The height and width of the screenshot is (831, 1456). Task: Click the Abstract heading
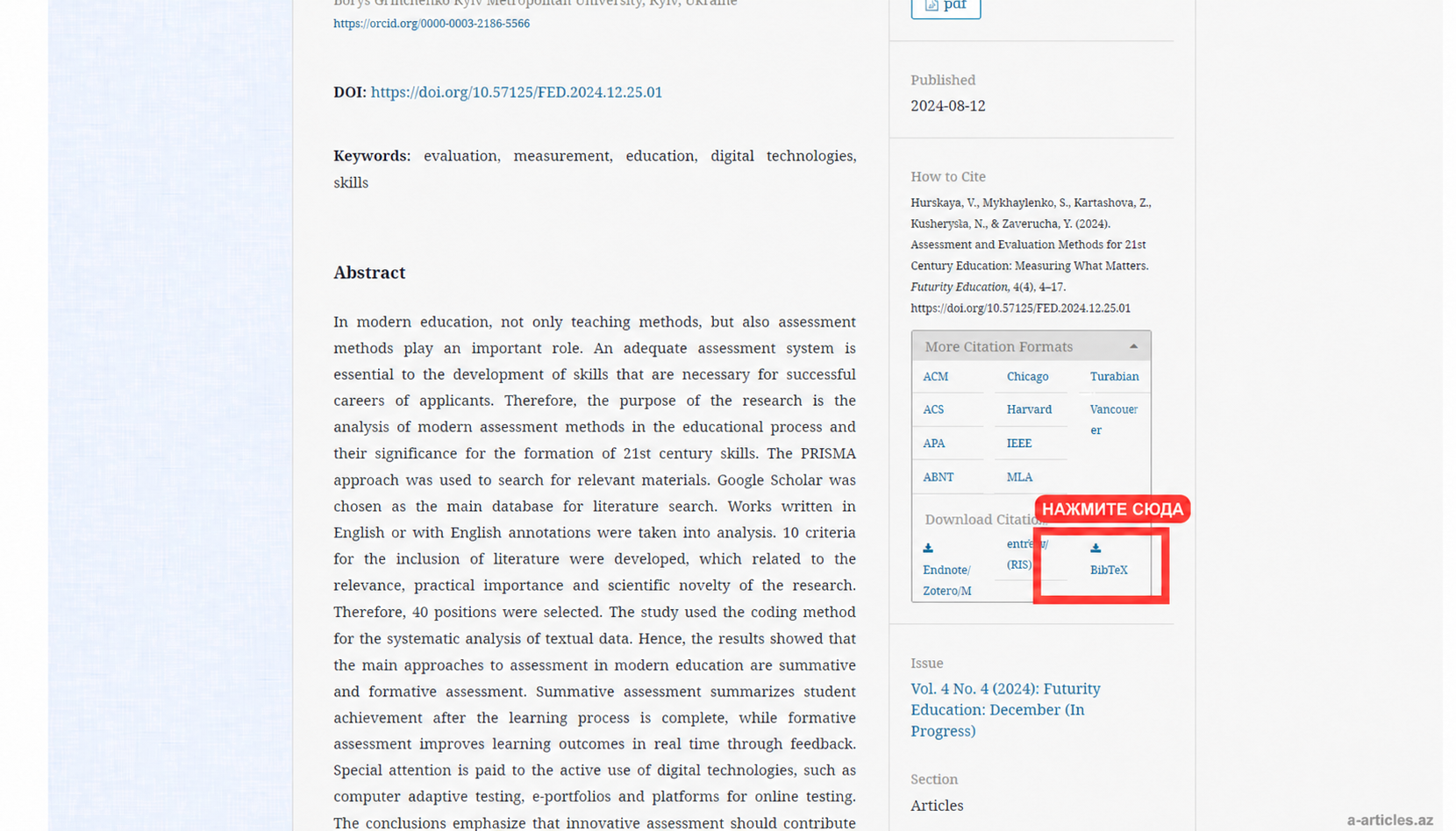(369, 273)
